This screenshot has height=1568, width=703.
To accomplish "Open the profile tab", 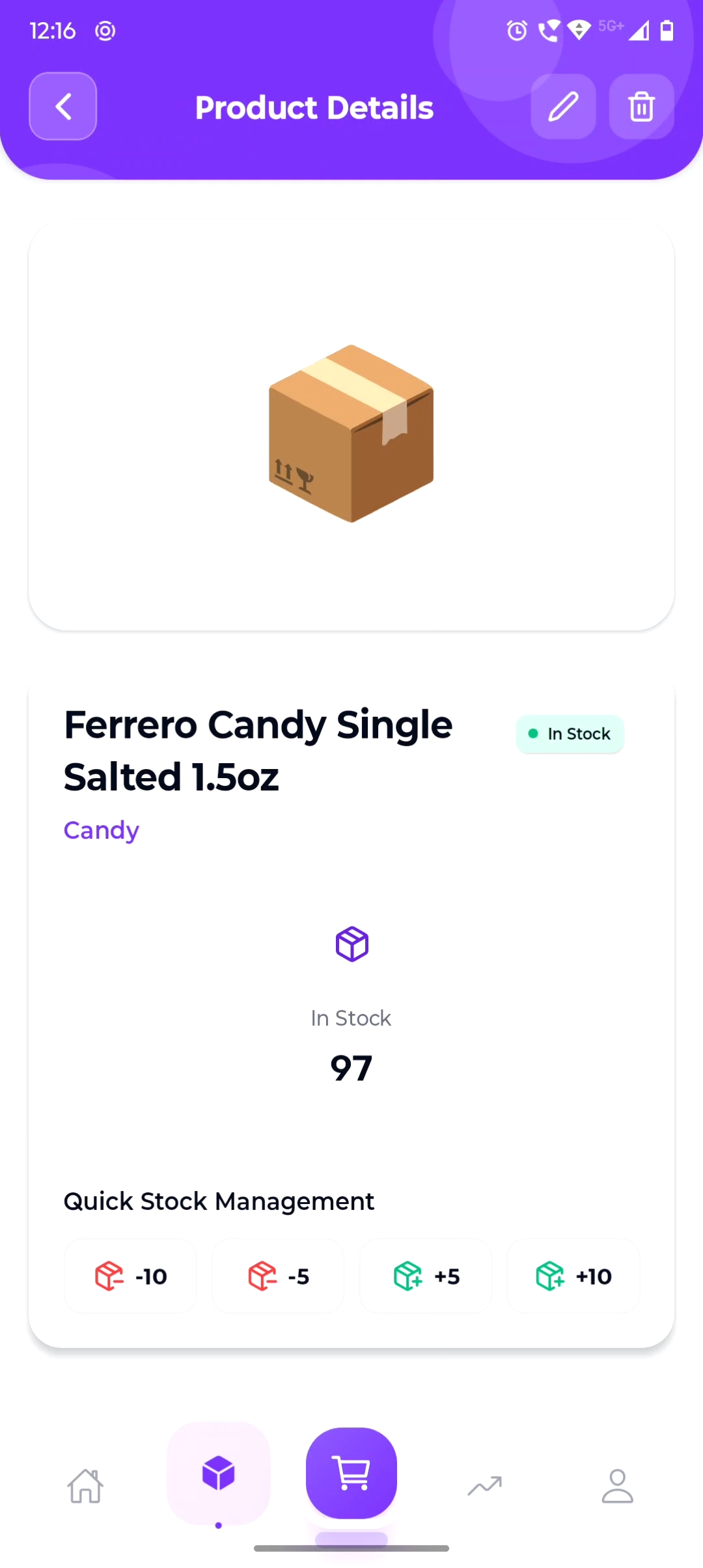I will point(617,1486).
